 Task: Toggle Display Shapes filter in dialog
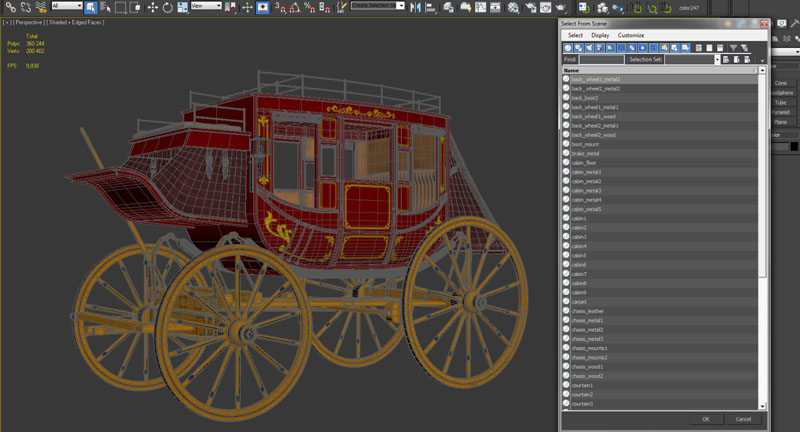[x=579, y=47]
